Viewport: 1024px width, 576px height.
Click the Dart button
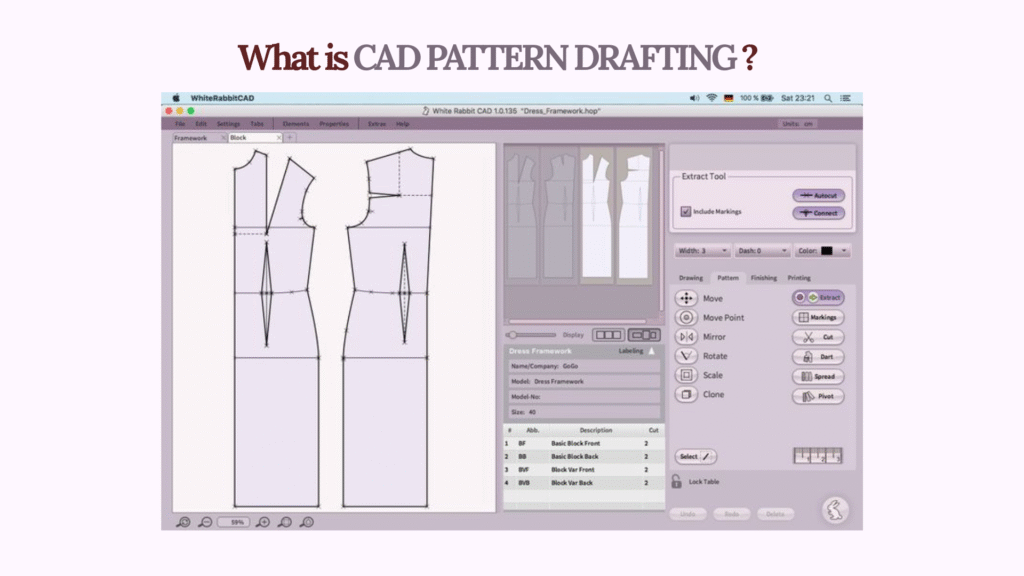818,356
